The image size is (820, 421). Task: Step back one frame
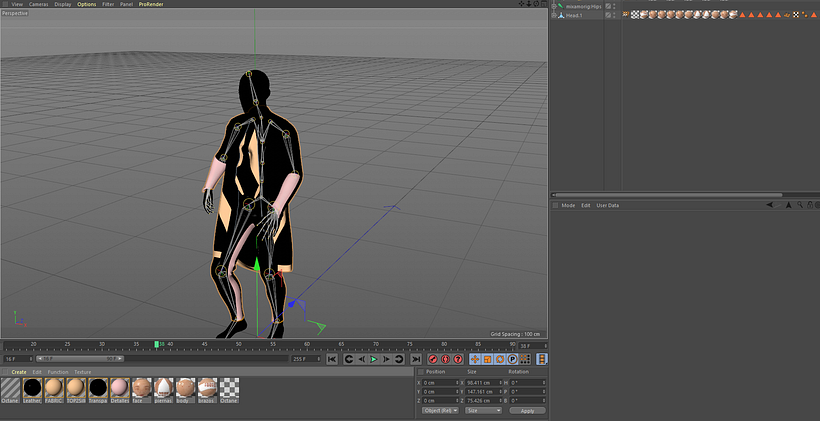(361, 359)
